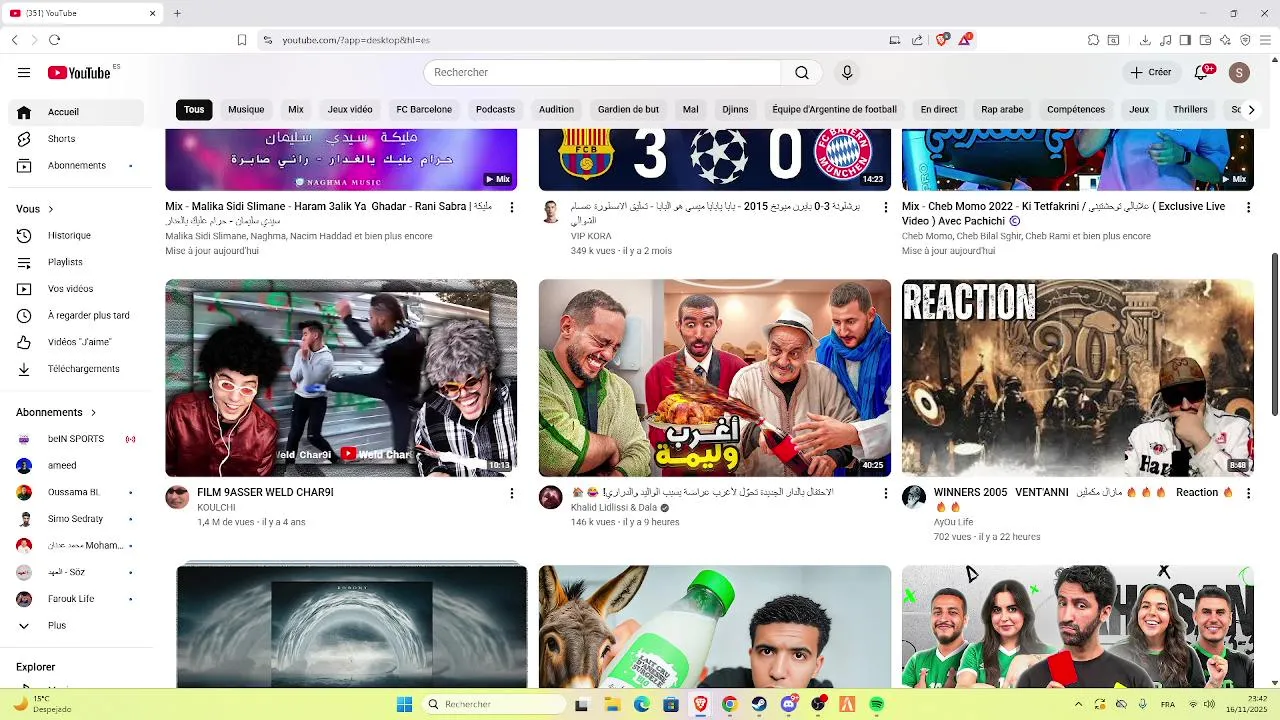The image size is (1280, 720).
Task: Click the page vertical scrollbar
Action: point(1274,335)
